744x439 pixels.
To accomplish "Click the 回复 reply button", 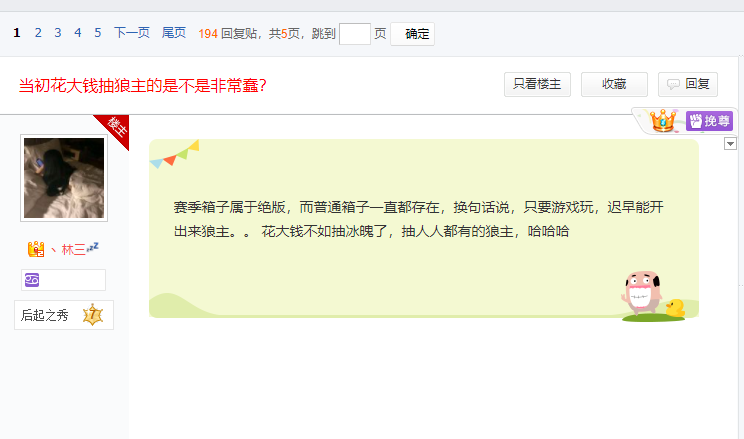I will point(688,84).
